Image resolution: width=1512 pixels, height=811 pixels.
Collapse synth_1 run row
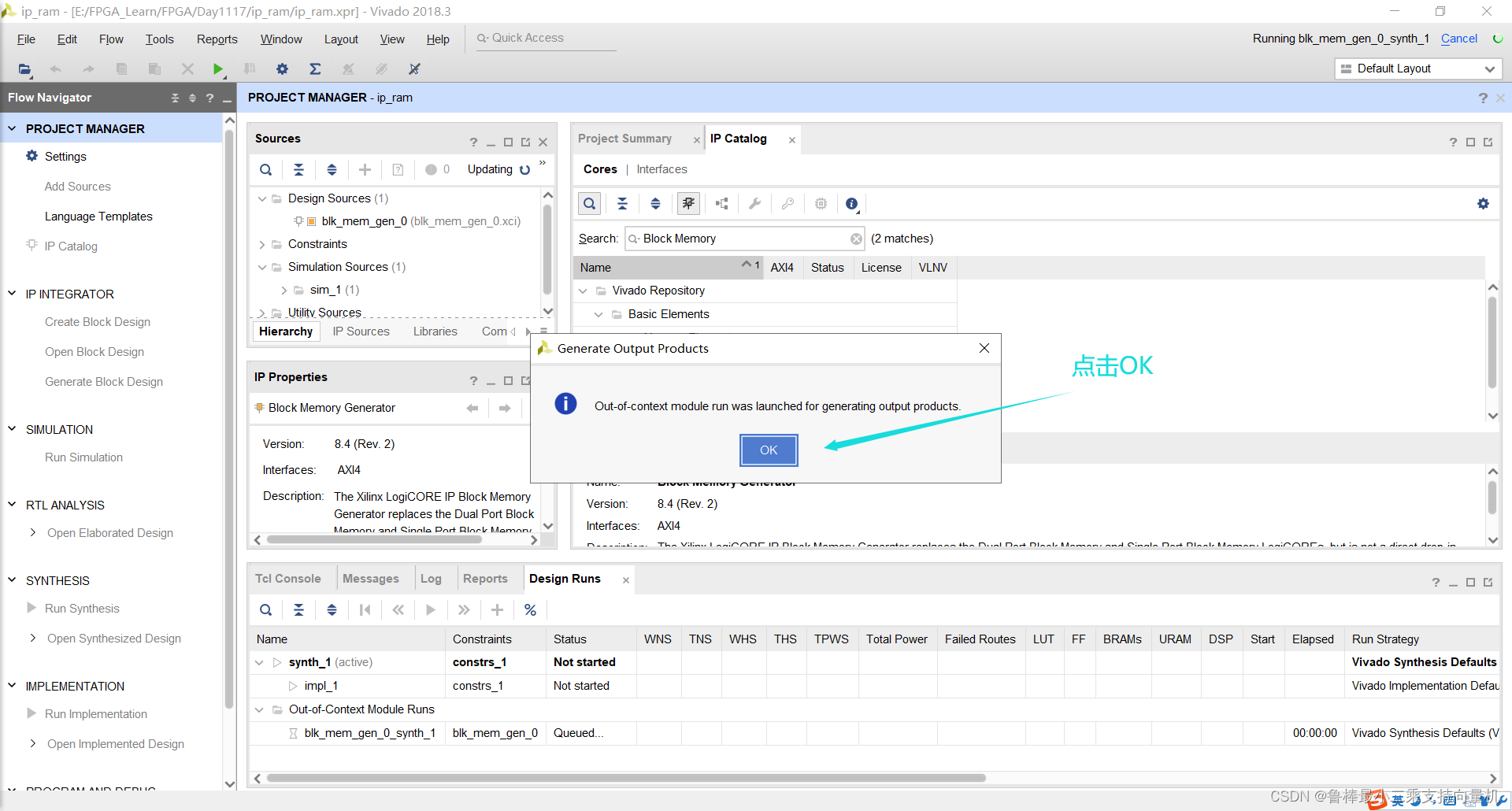click(259, 662)
